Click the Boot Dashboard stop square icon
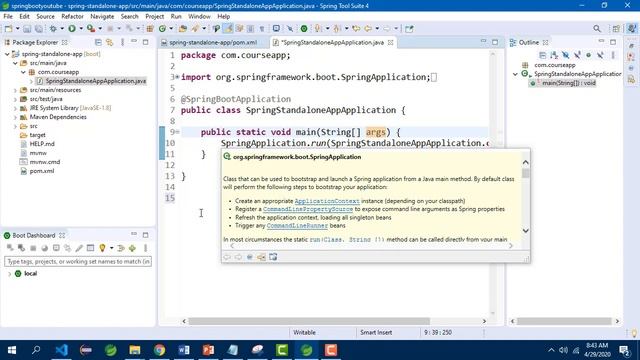The width and height of the screenshot is (640, 360). [33, 248]
